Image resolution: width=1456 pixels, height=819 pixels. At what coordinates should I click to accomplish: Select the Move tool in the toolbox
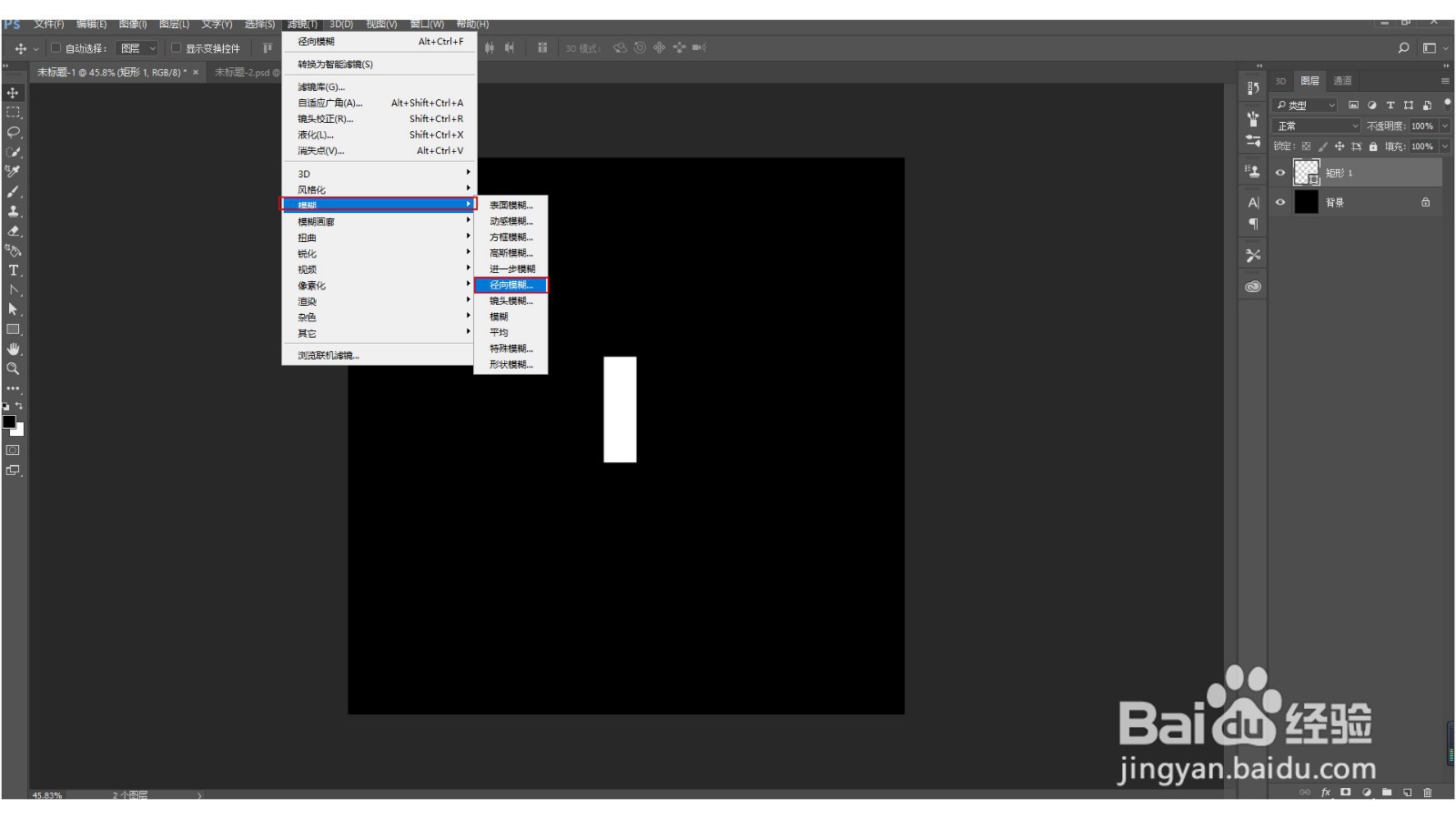13,93
